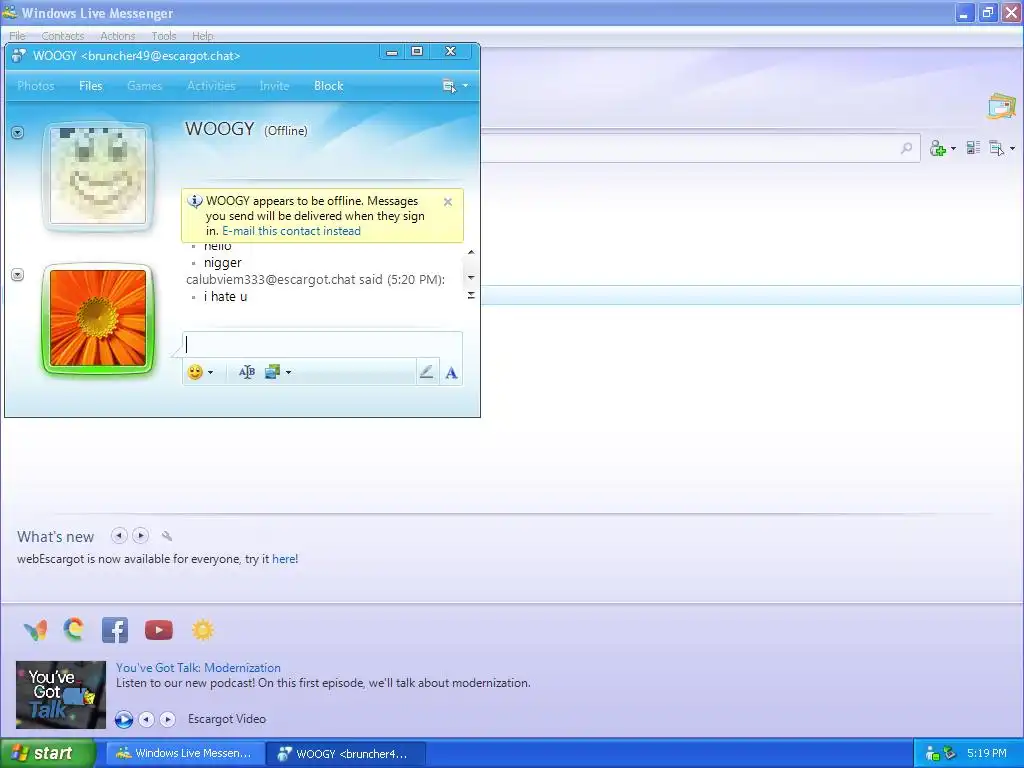Screen dimensions: 1024x768
Task: Click the main window search magnifier
Action: pyautogui.click(x=906, y=148)
